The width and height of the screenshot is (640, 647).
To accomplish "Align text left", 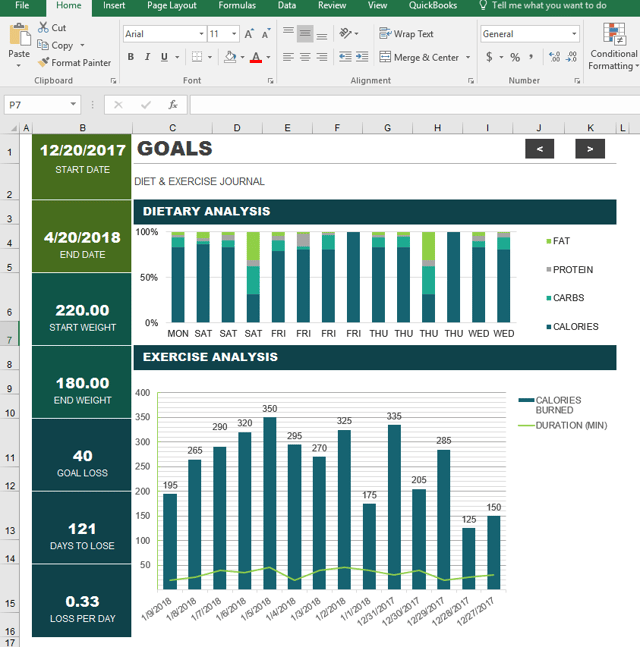I will point(288,57).
